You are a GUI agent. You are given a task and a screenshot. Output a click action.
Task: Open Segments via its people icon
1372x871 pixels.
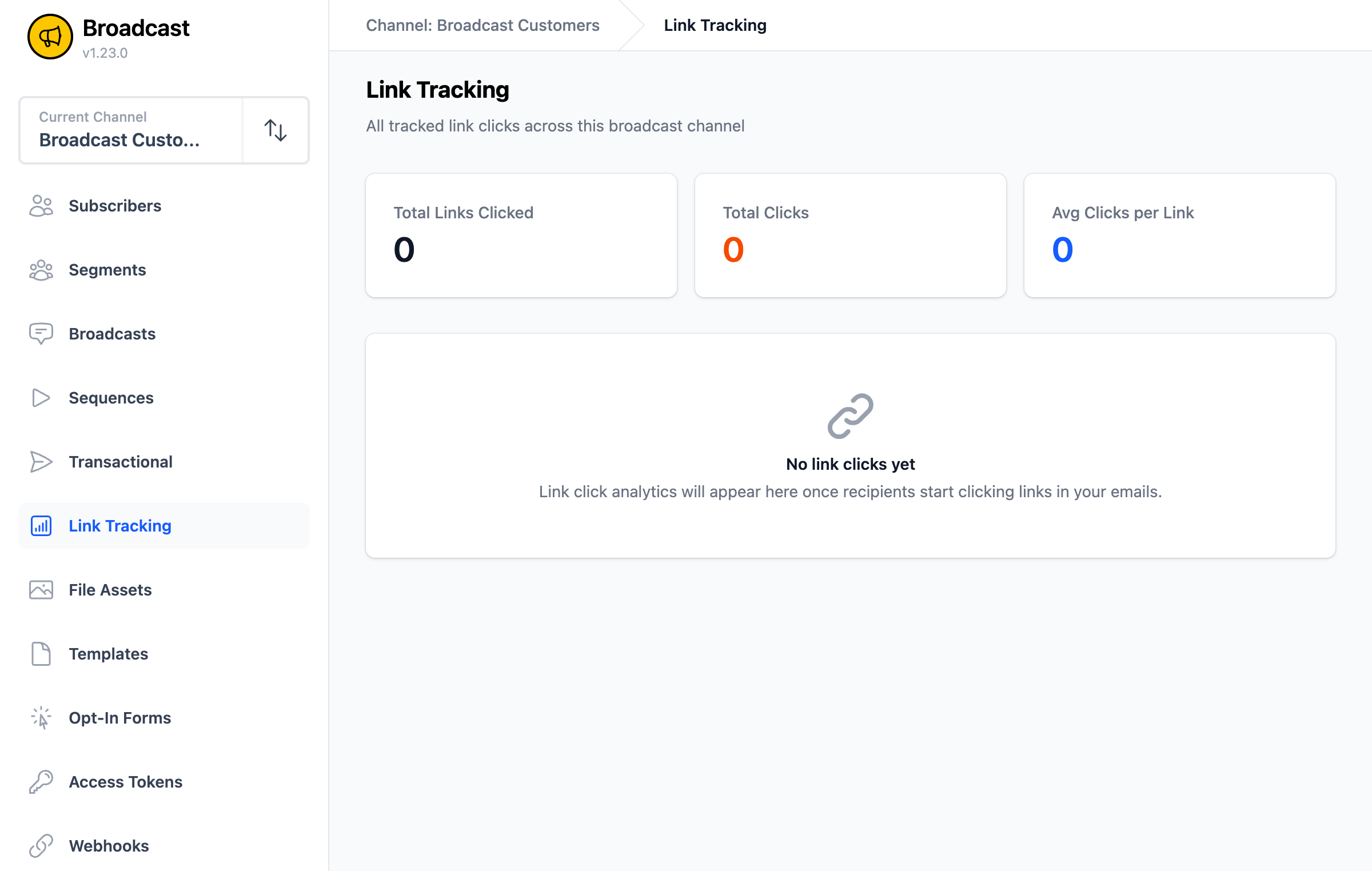click(x=41, y=270)
